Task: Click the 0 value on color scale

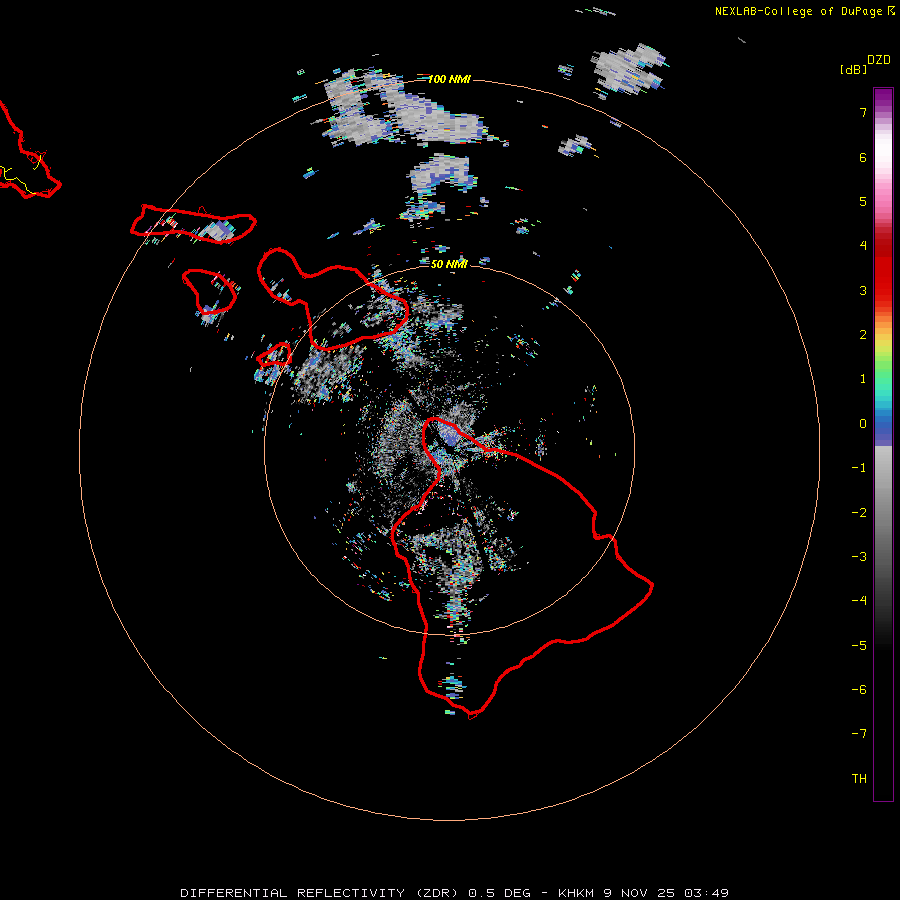Action: pos(863,424)
